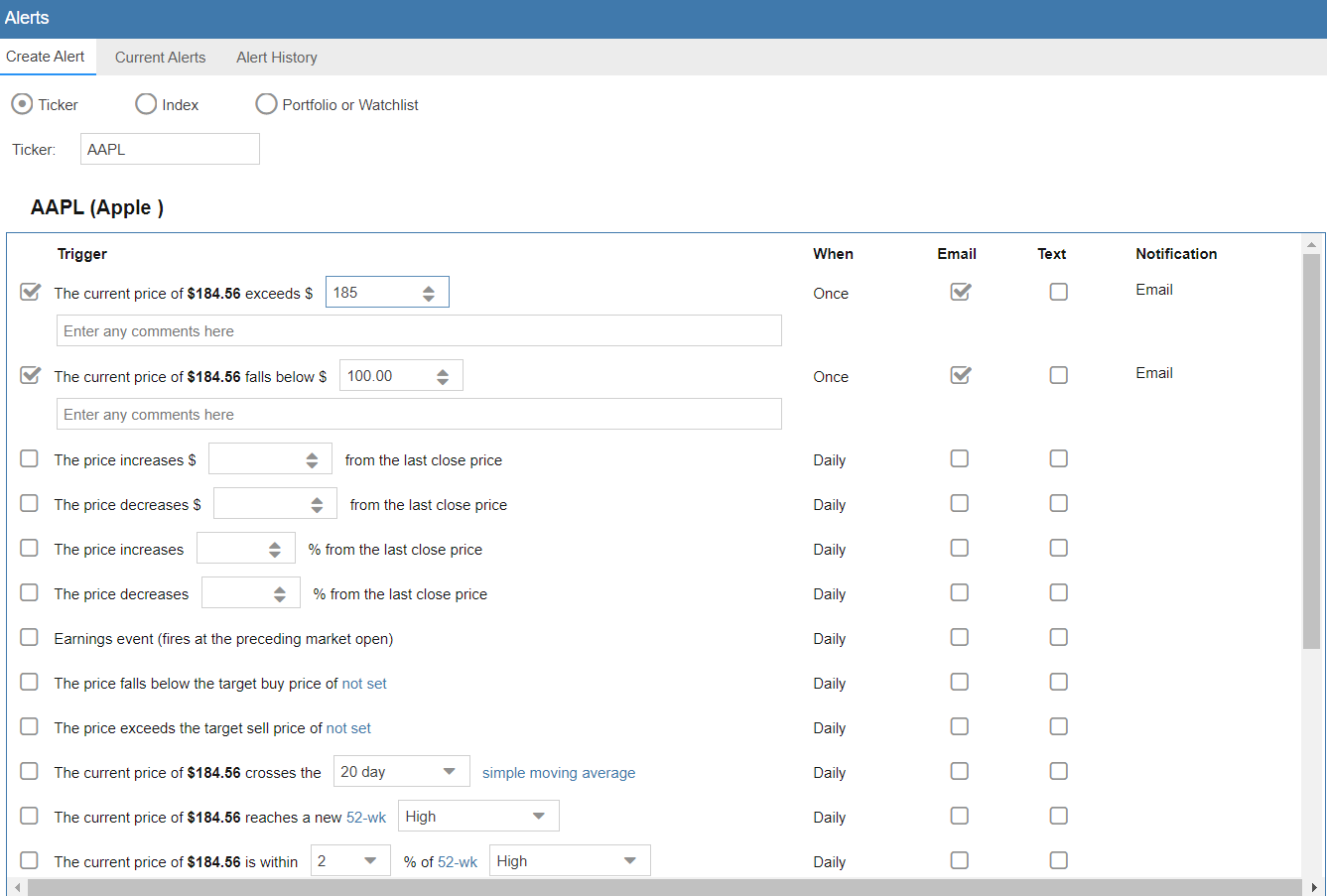Check Email for moving average cross alert
1327x896 pixels.
tap(960, 771)
